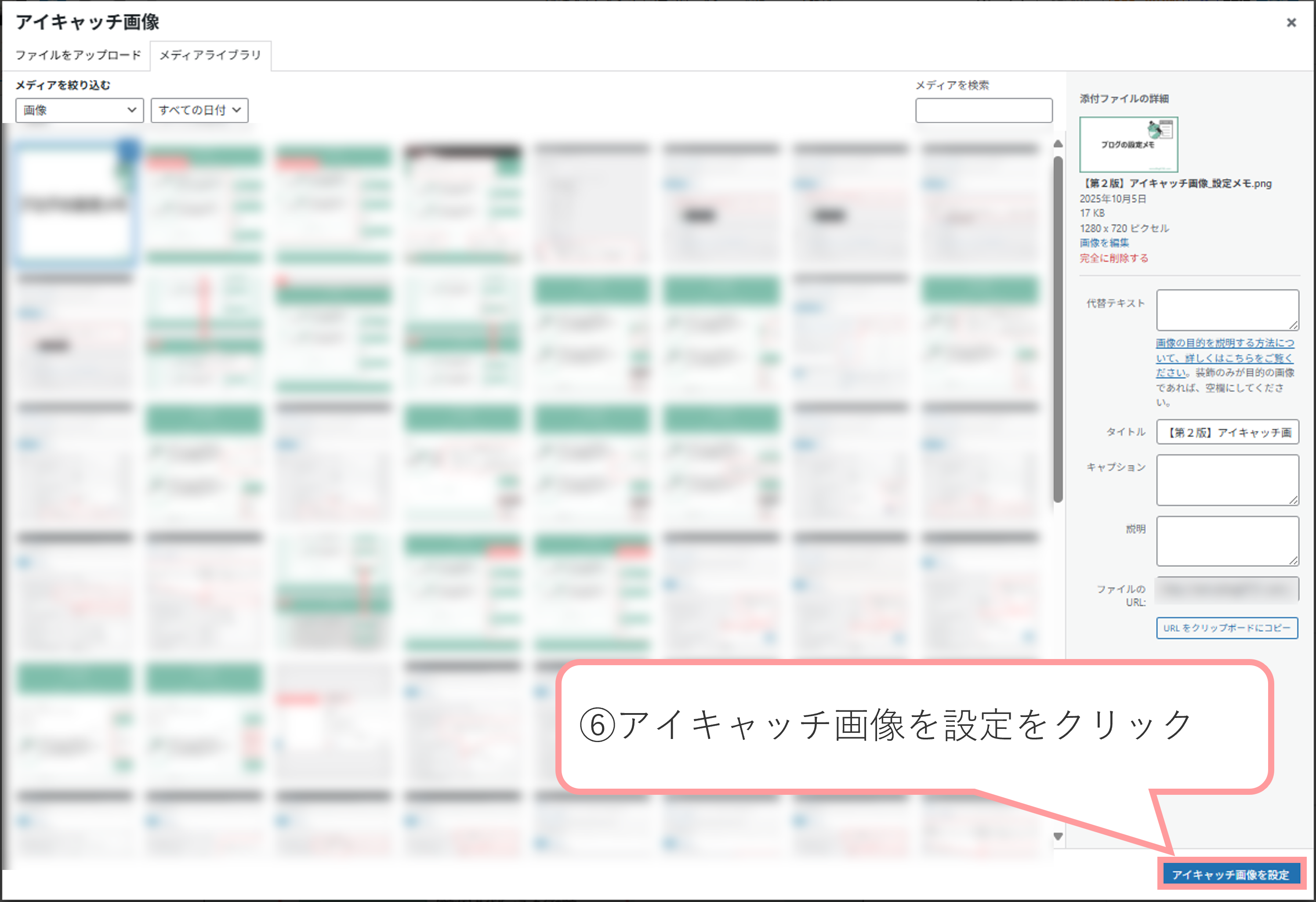Open the 画像 media type dropdown
The image size is (1316, 902).
[79, 110]
